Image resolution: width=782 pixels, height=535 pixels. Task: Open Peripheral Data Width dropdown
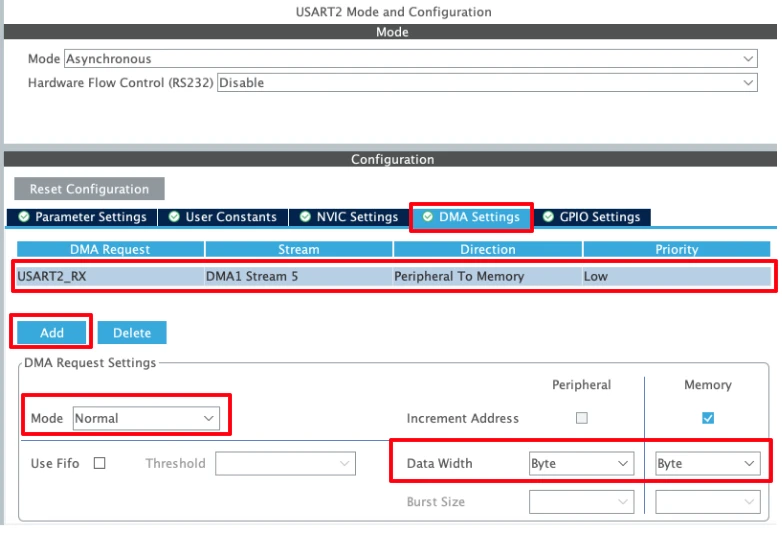(x=581, y=464)
